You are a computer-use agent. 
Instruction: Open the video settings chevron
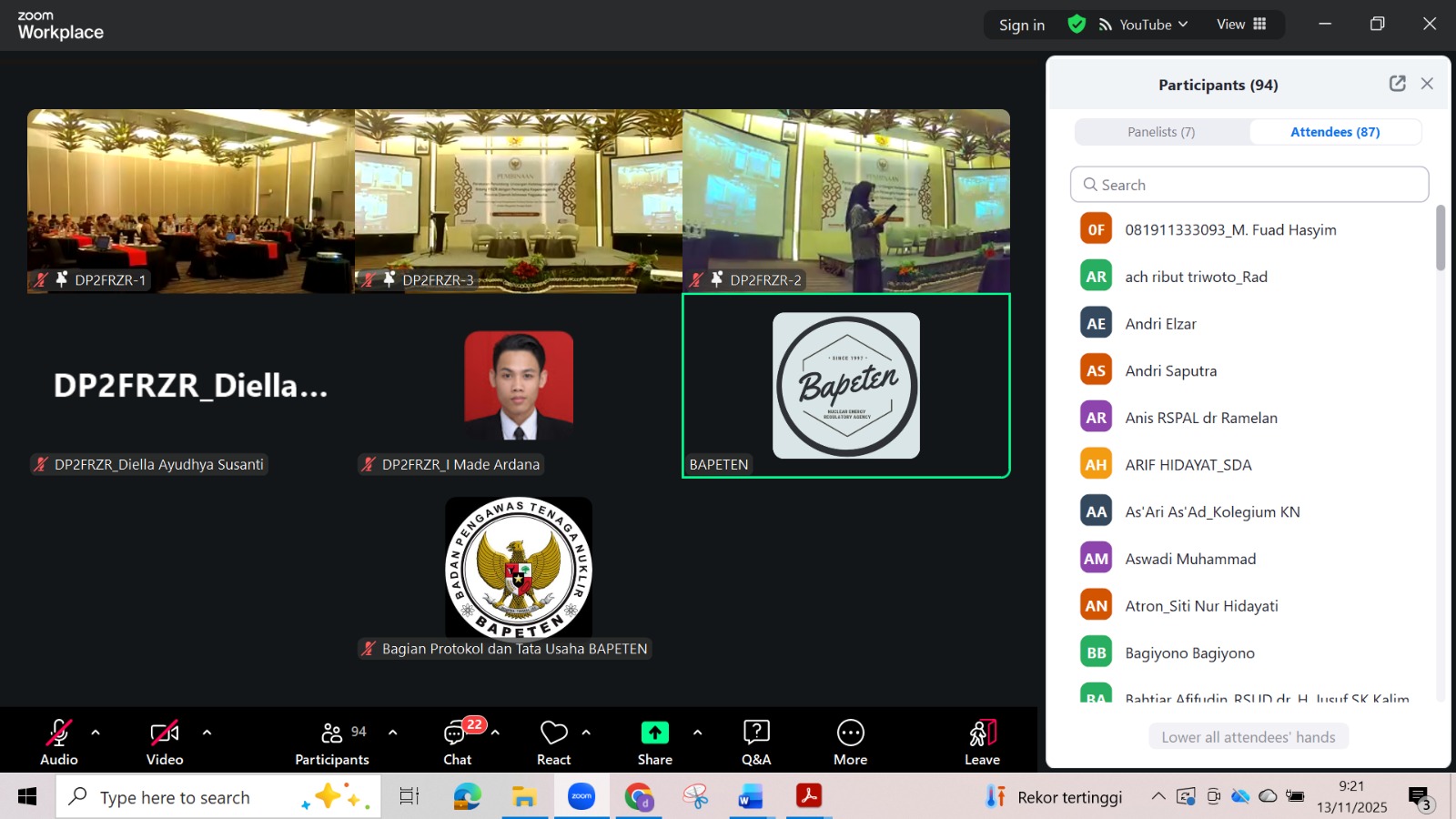pos(207,732)
